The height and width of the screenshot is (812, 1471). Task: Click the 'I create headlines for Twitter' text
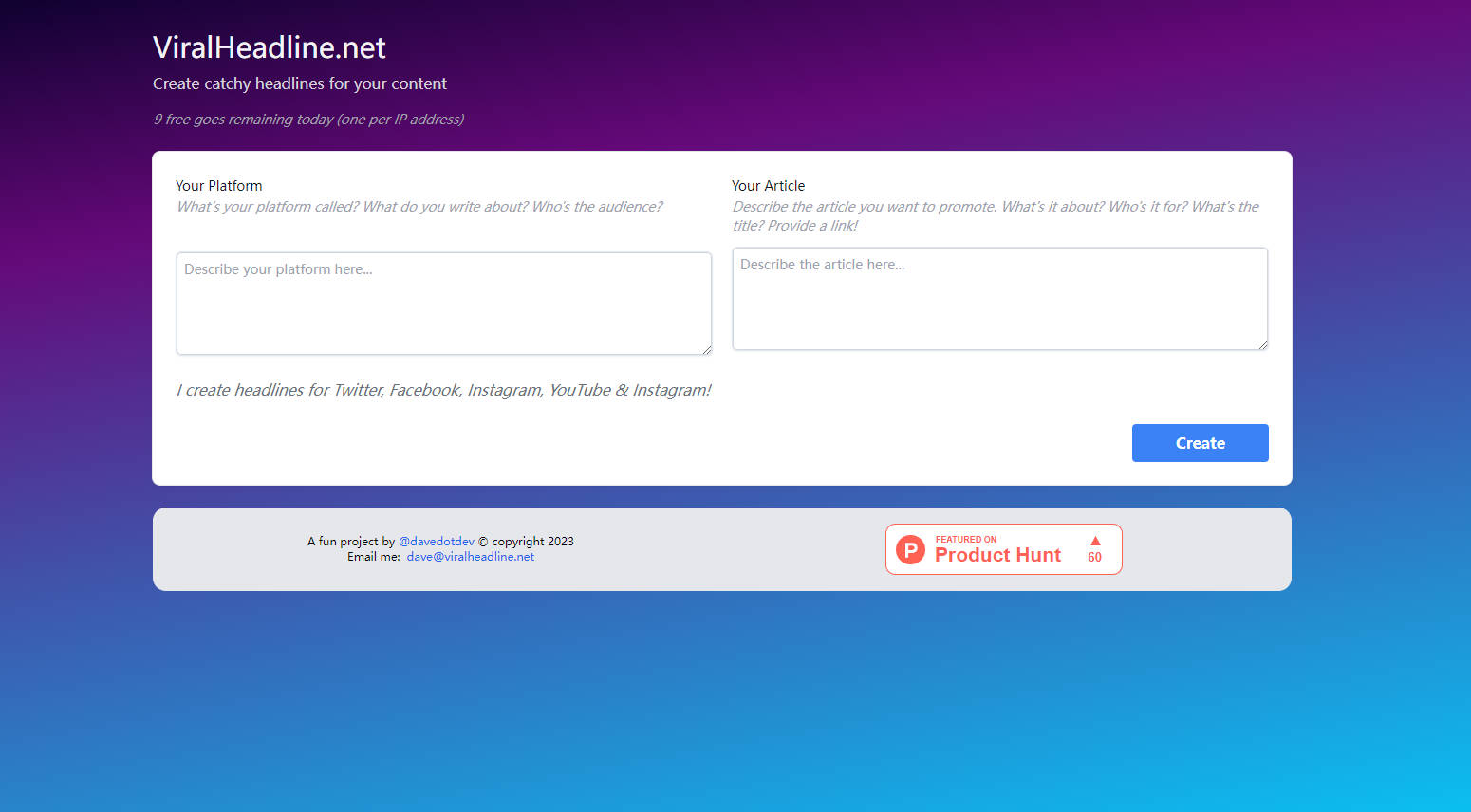tap(443, 390)
